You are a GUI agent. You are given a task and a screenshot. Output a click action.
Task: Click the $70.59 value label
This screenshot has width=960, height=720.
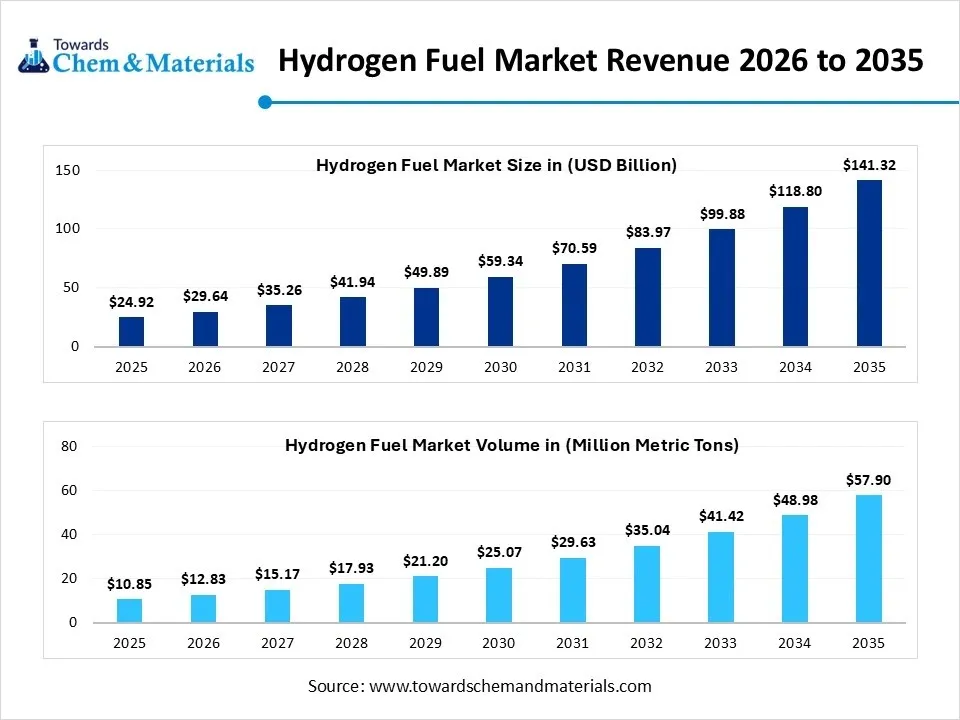(574, 248)
